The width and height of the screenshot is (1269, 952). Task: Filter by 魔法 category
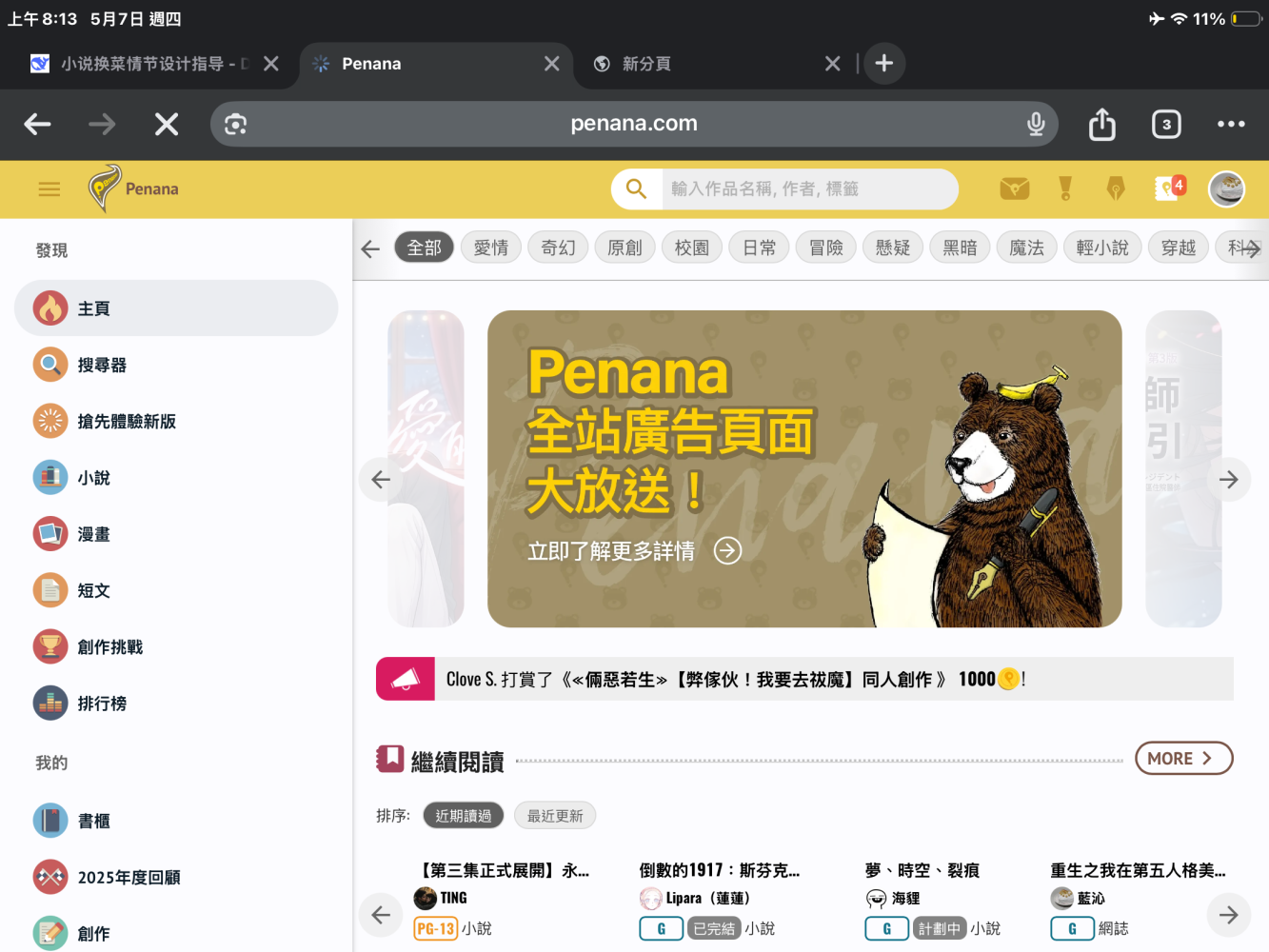(1027, 248)
